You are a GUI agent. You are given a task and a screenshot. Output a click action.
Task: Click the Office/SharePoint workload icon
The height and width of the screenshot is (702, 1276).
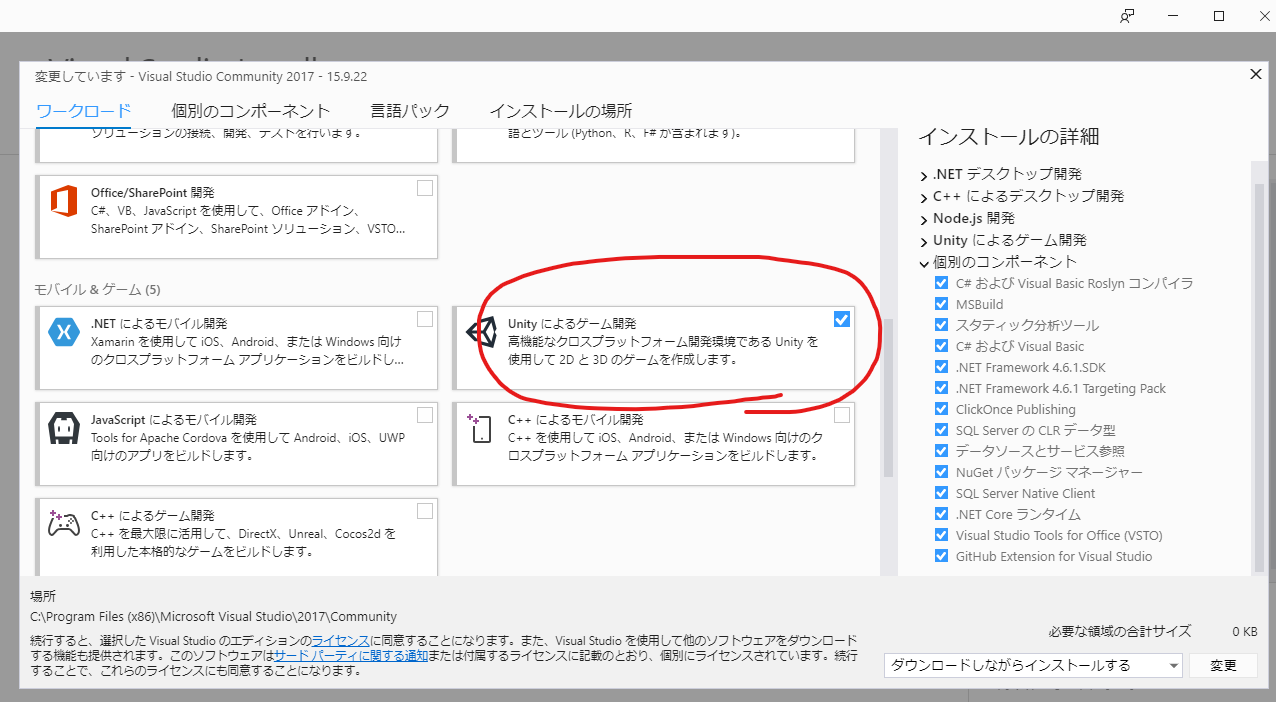click(65, 202)
